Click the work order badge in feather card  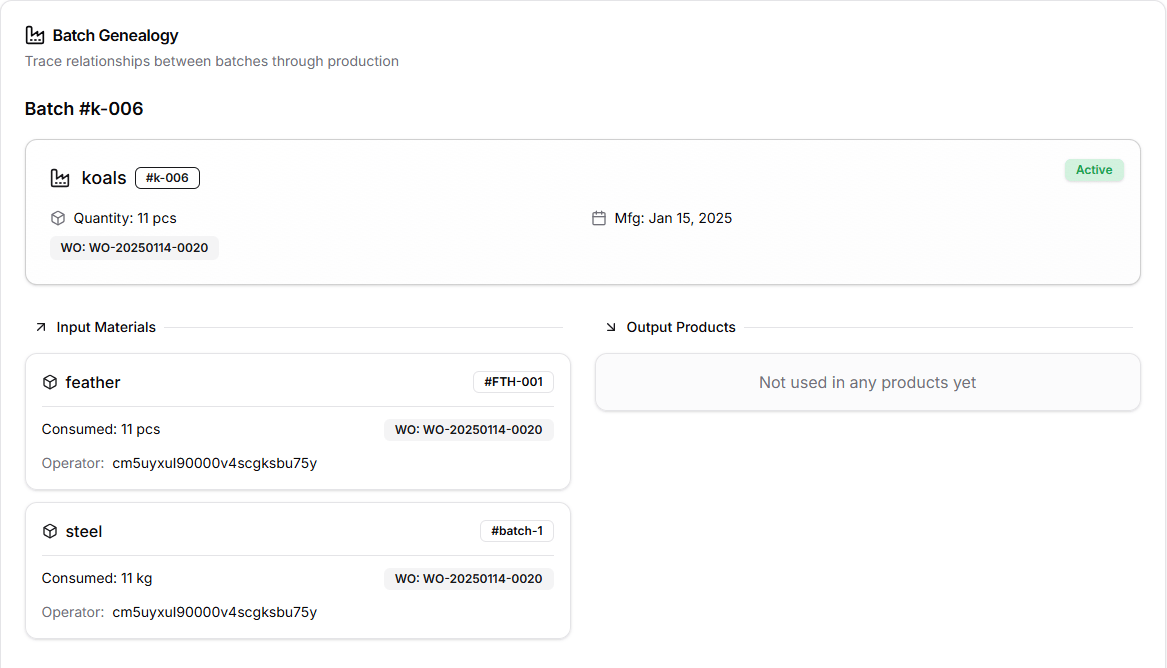(x=468, y=430)
